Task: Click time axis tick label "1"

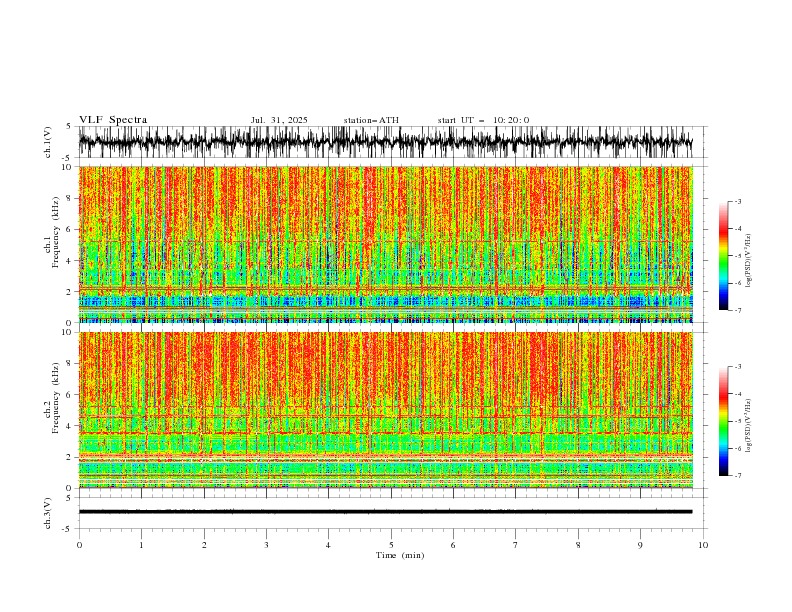Action: (x=141, y=545)
